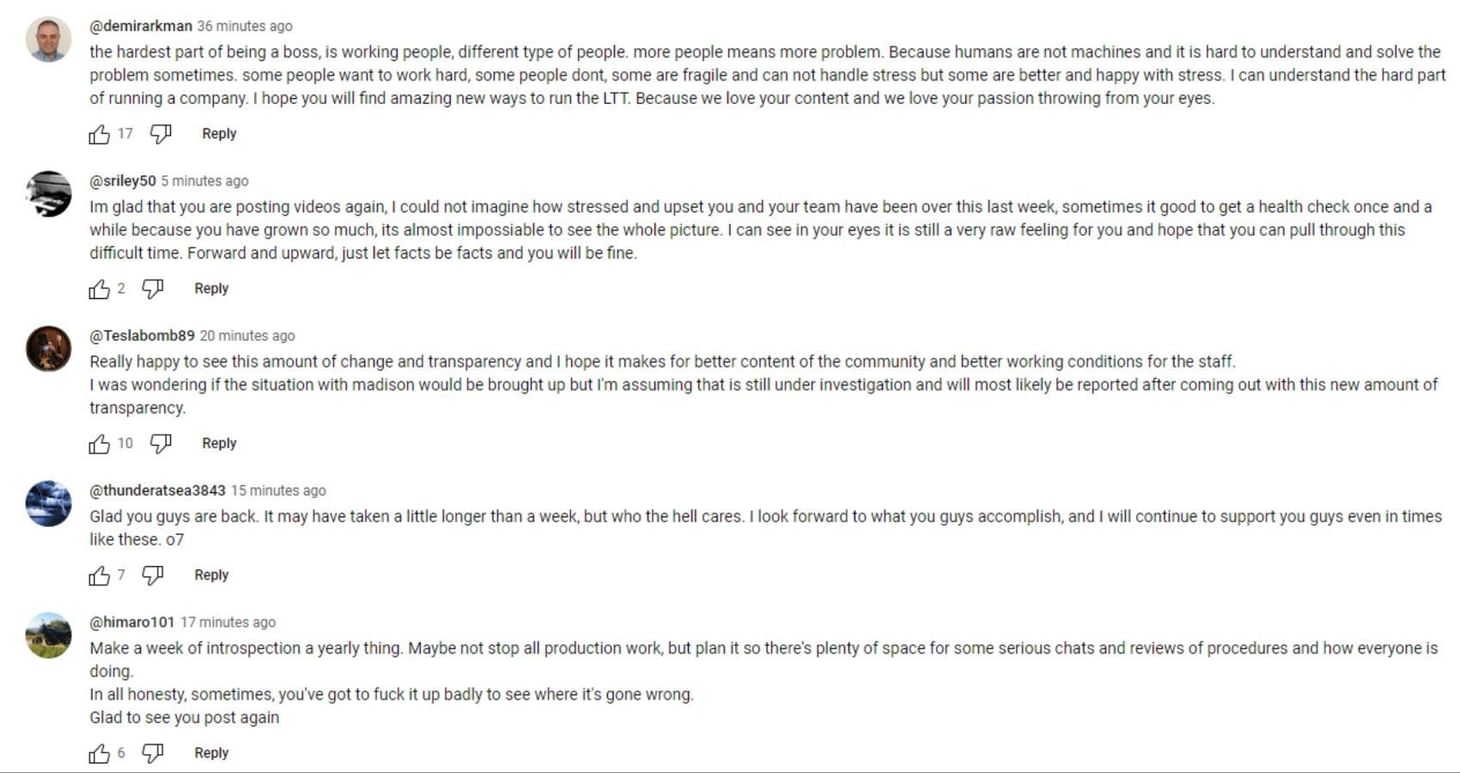Image resolution: width=1460 pixels, height=773 pixels.
Task: Reply to @thunderatsea3843's comment
Action: coord(211,575)
